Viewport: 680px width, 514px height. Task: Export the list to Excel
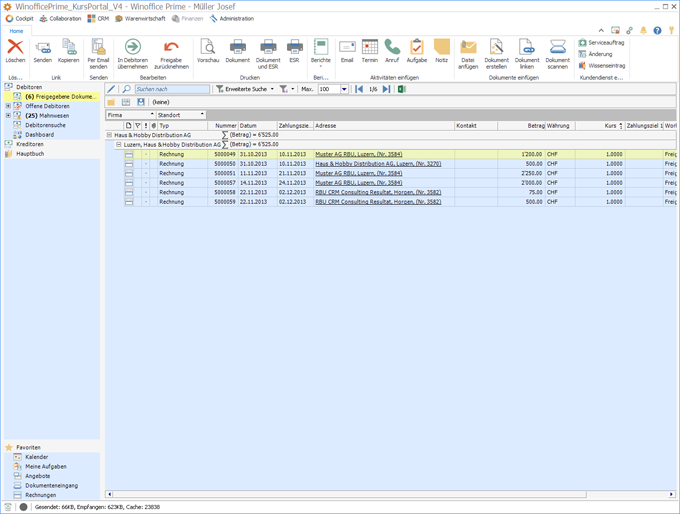point(402,89)
